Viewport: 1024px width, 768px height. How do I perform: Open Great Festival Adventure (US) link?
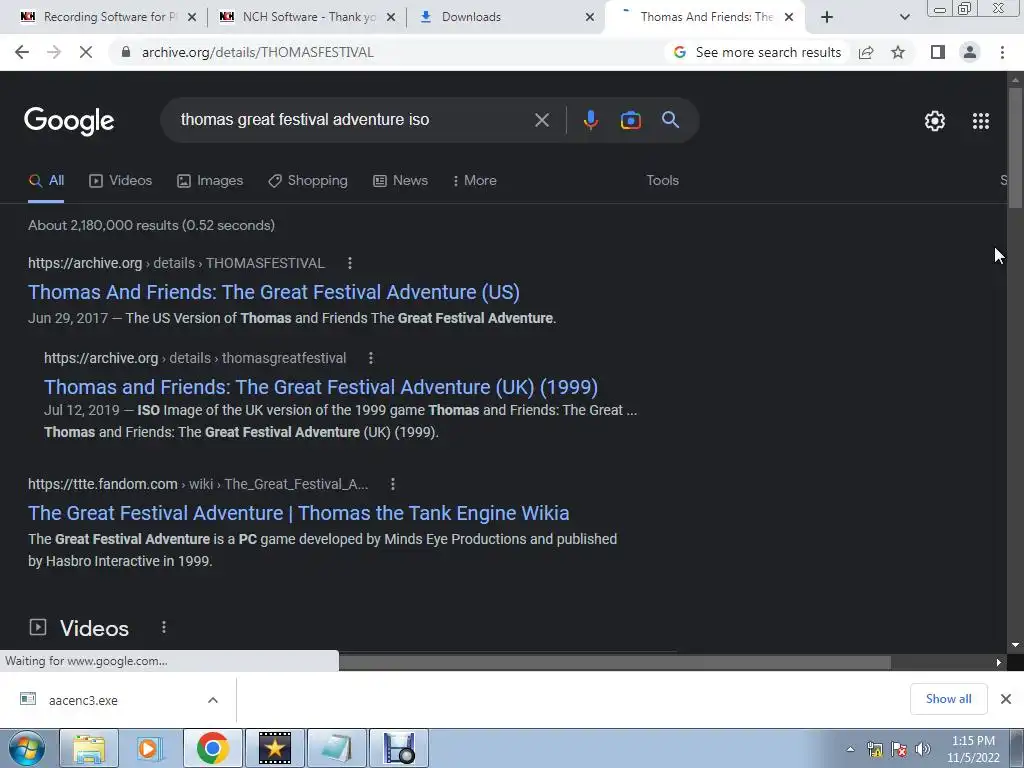coord(274,292)
